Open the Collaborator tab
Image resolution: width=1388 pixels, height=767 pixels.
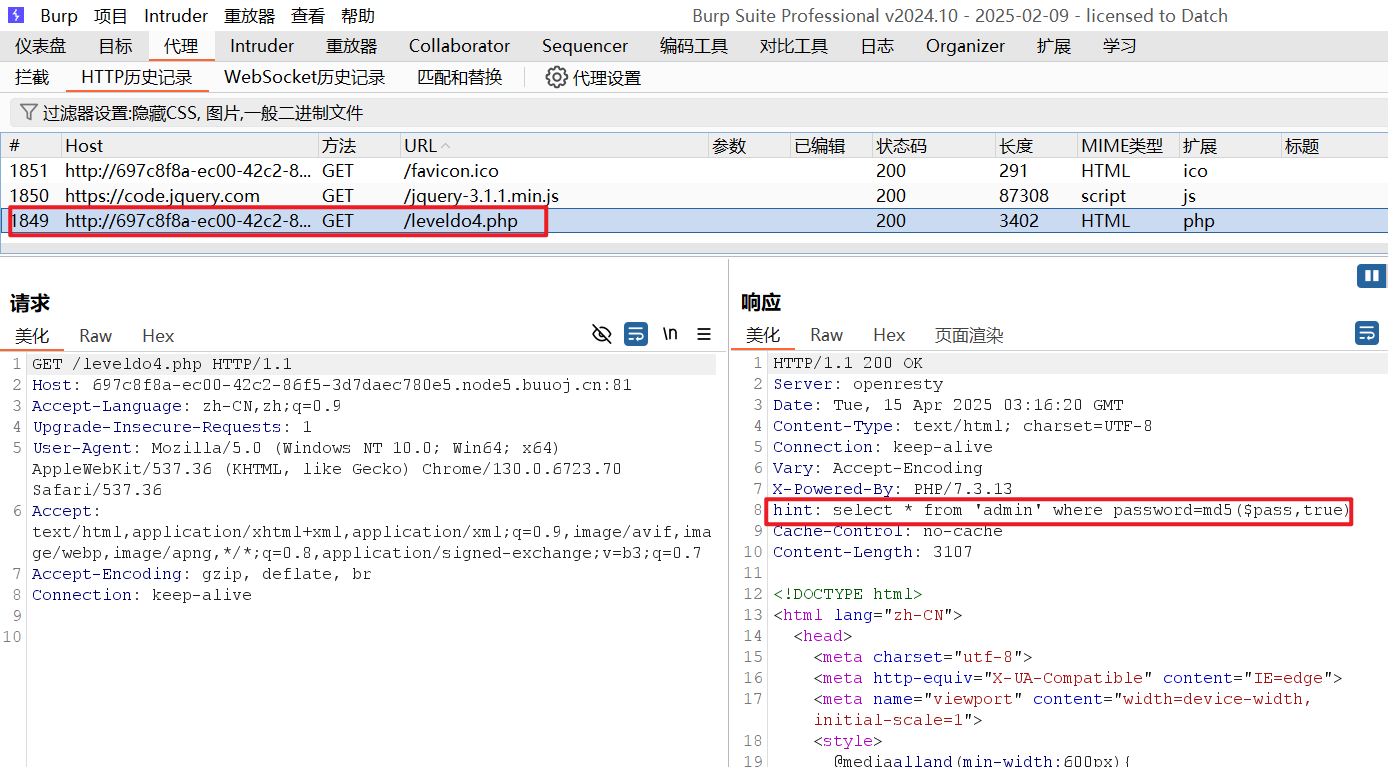click(x=459, y=46)
